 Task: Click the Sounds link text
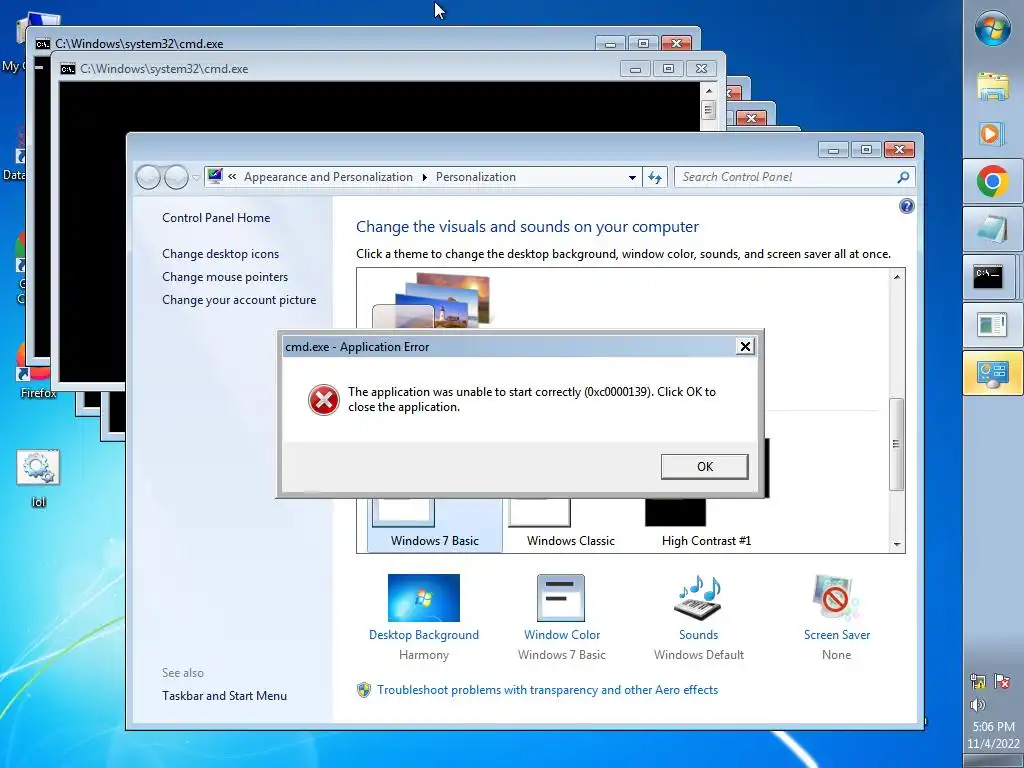tap(698, 635)
